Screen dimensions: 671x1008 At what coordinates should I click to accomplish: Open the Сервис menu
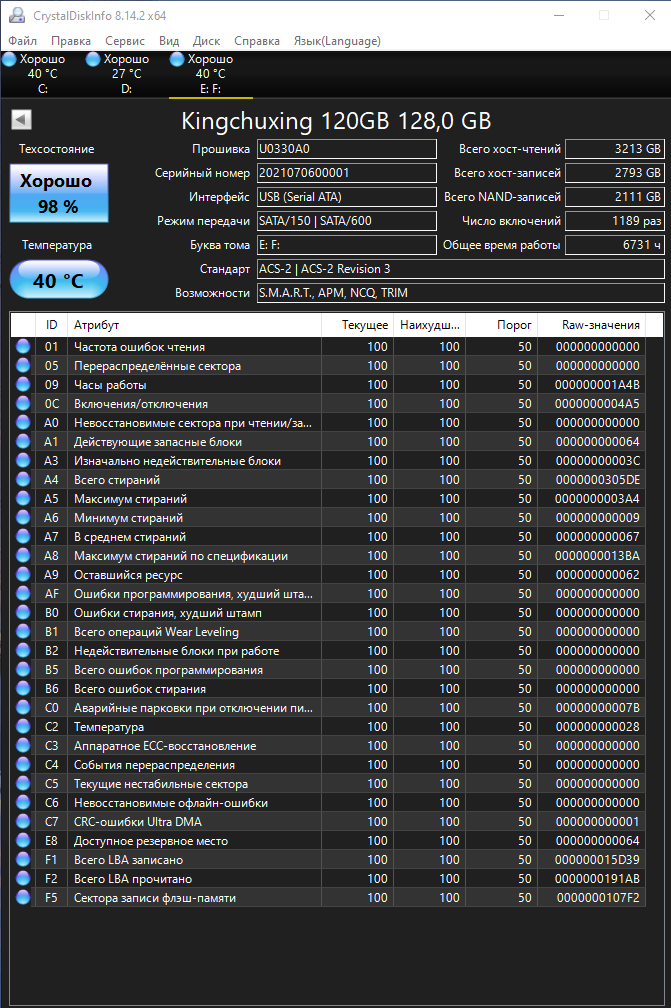(125, 40)
